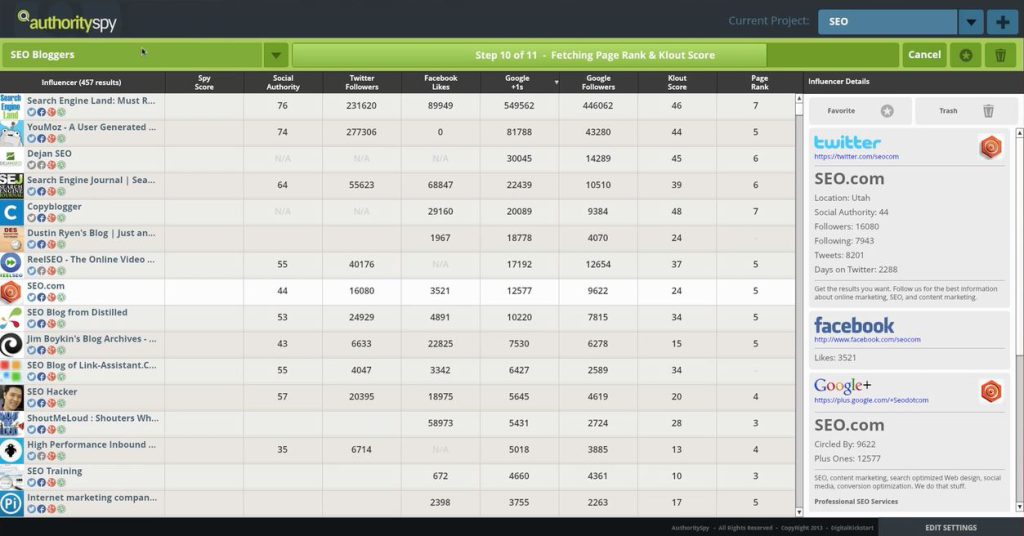Sort by the Twitter Followers column header

point(361,82)
